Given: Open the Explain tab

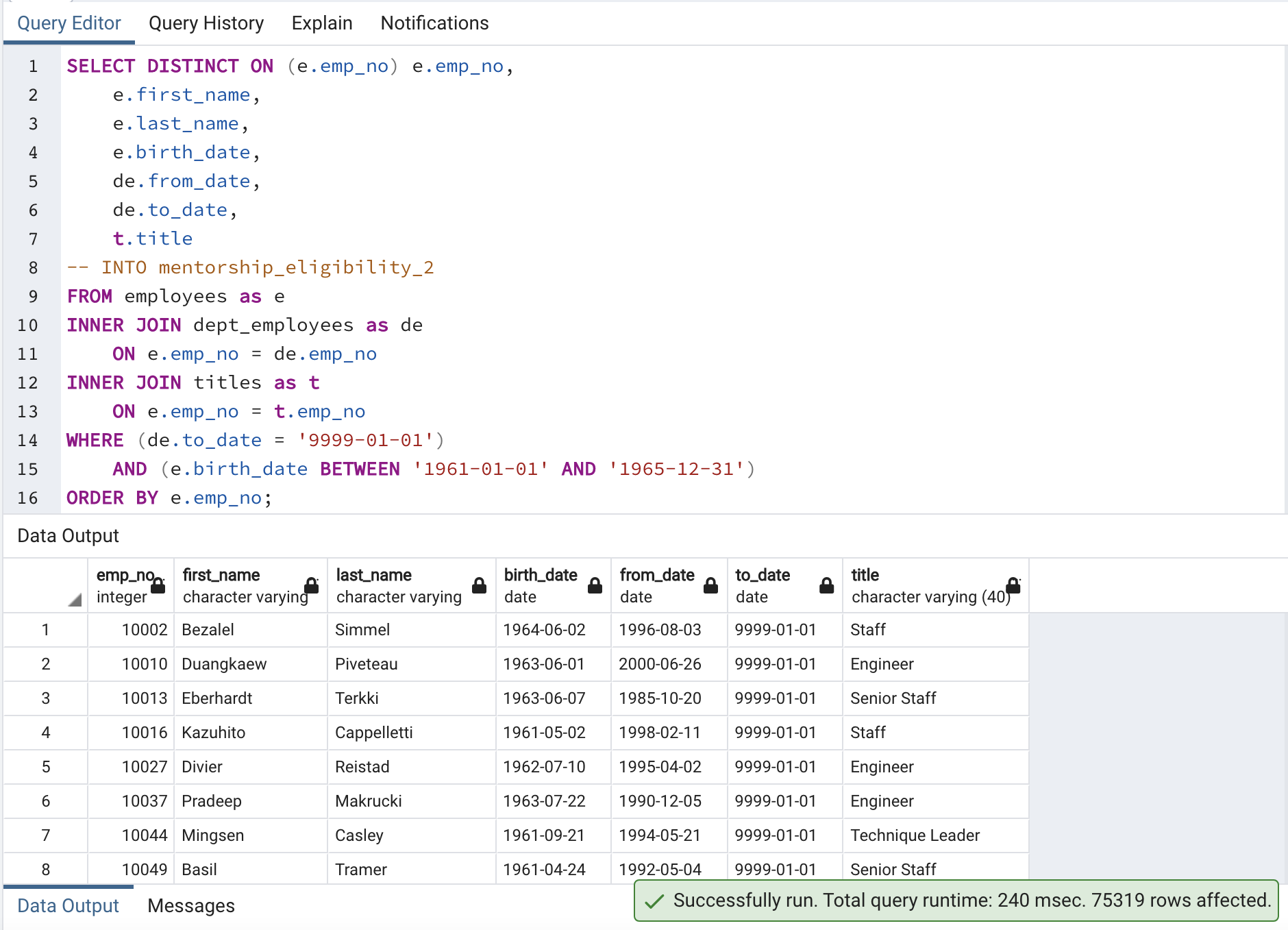Looking at the screenshot, I should point(322,23).
